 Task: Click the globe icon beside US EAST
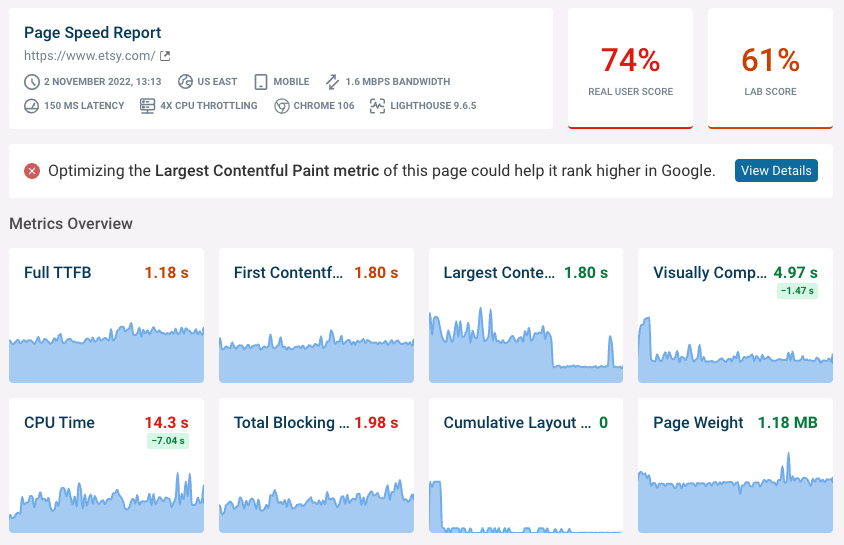click(185, 82)
